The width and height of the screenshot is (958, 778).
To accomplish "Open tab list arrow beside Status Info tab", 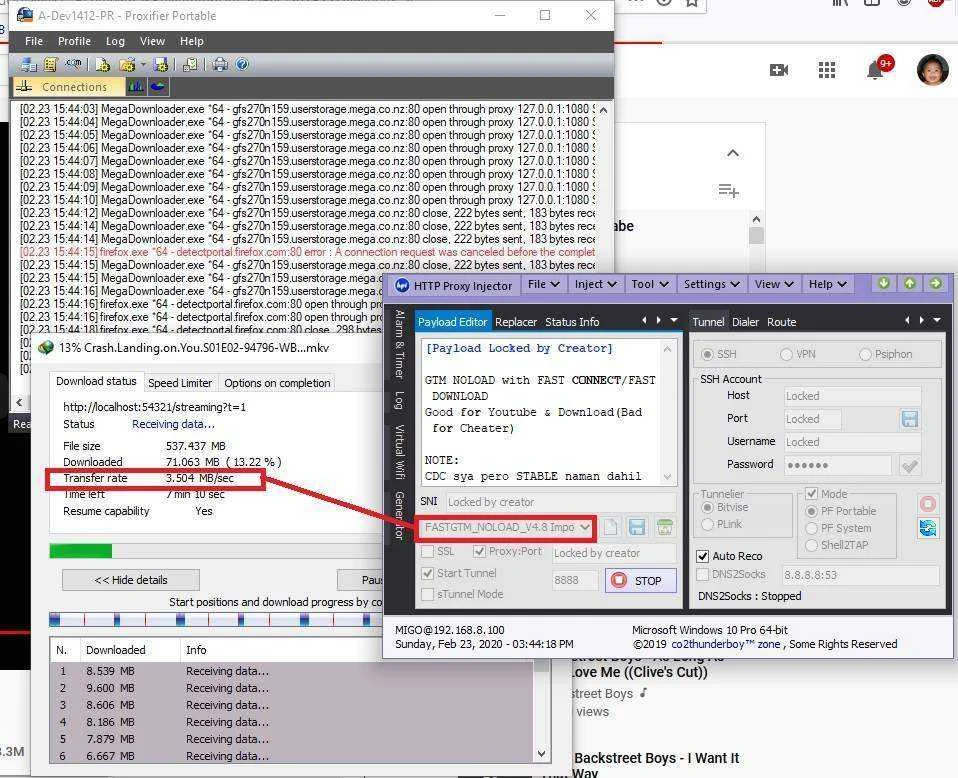I will pyautogui.click(x=674, y=320).
